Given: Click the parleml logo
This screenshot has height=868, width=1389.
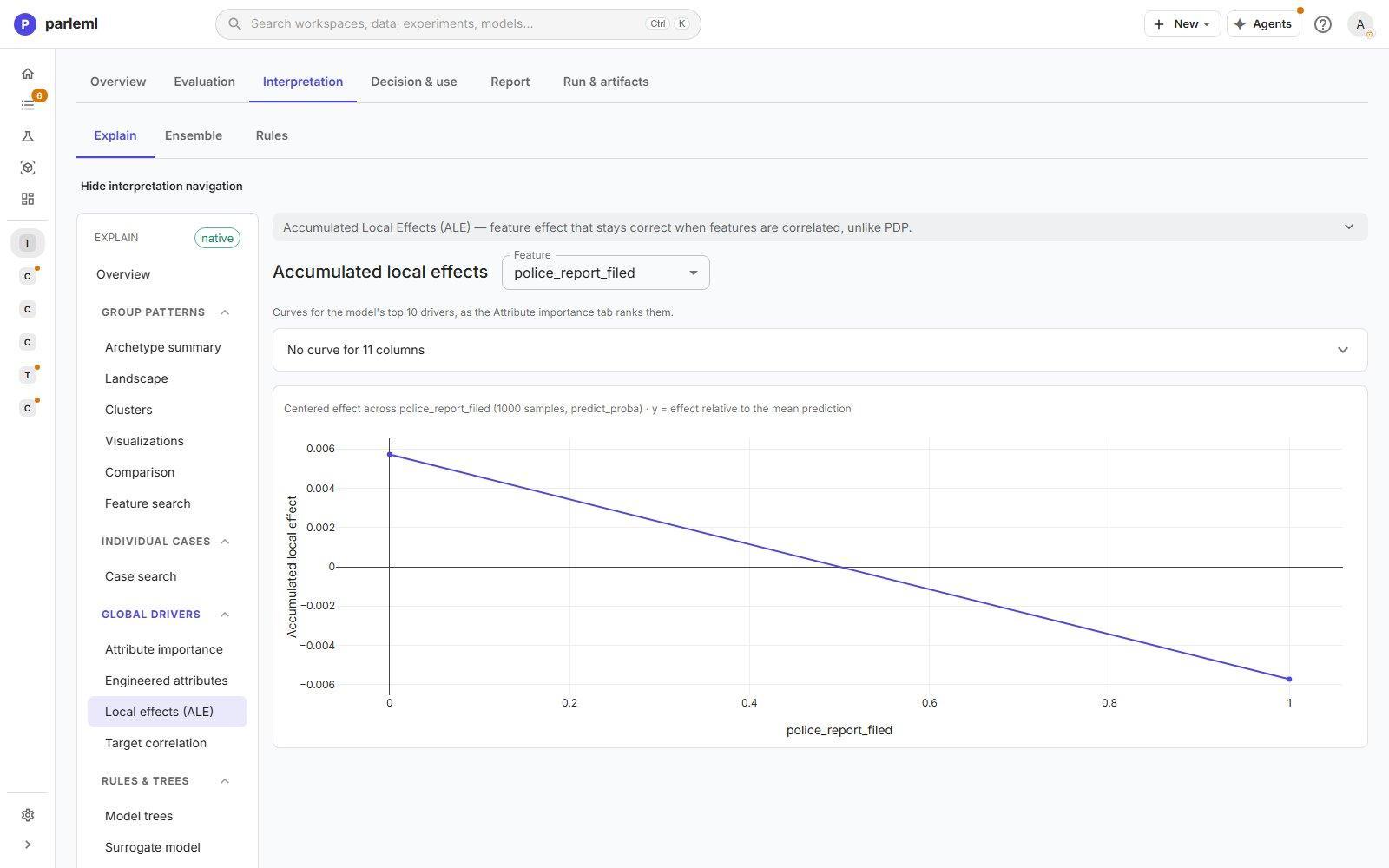Looking at the screenshot, I should pyautogui.click(x=56, y=24).
